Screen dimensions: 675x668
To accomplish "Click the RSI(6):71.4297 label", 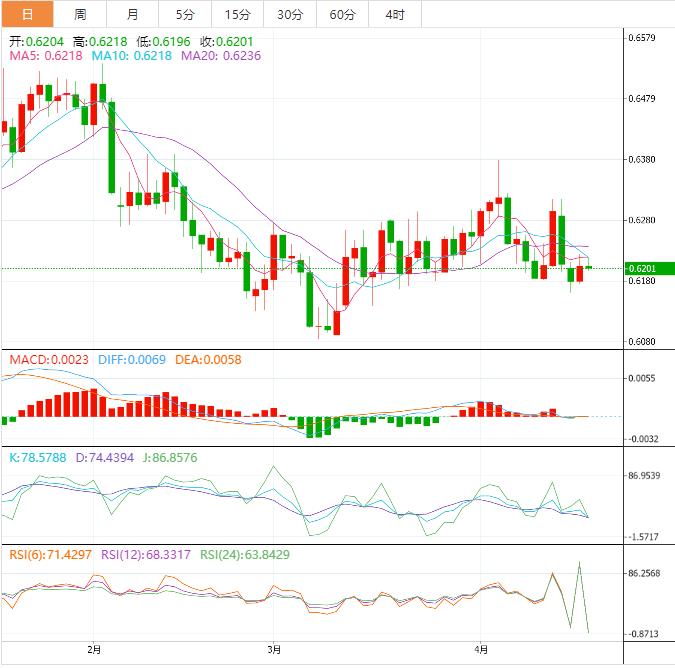I will [50, 554].
